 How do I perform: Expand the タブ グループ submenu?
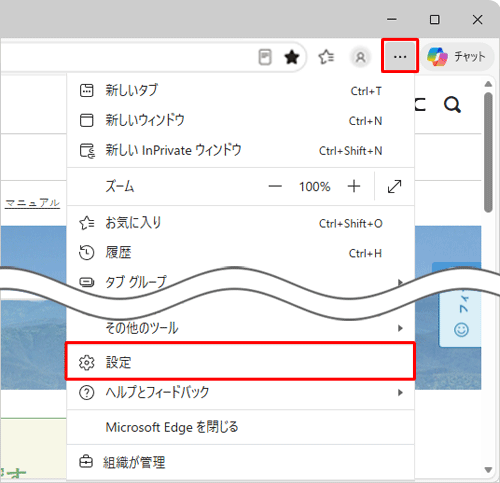point(240,282)
